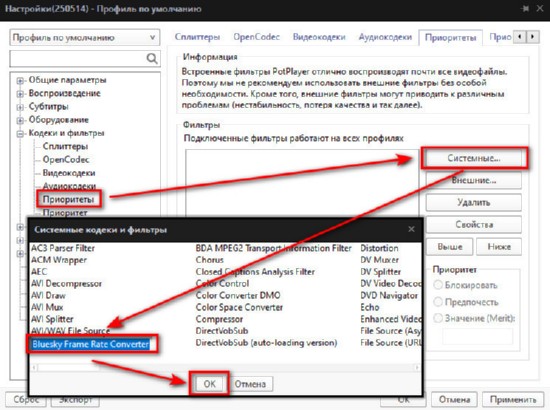Click the Выше button
The image size is (550, 410).
tap(450, 247)
